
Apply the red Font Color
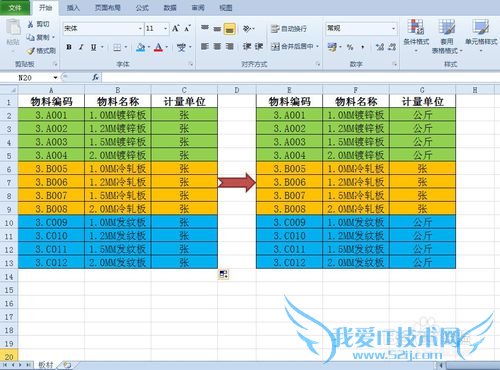pos(159,47)
